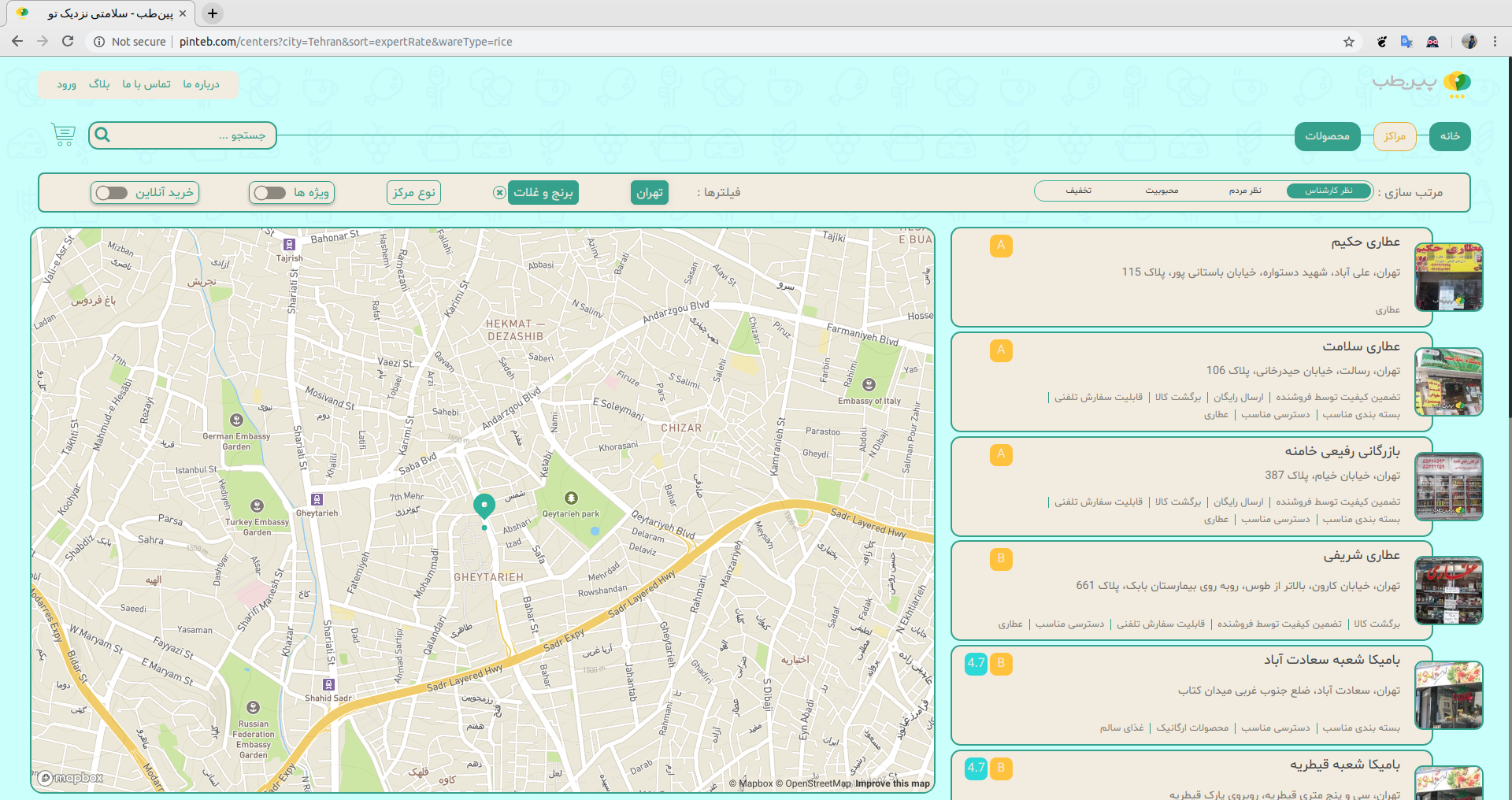Click OpenStreetMap attribution link
The height and width of the screenshot is (800, 1512).
pos(813,783)
